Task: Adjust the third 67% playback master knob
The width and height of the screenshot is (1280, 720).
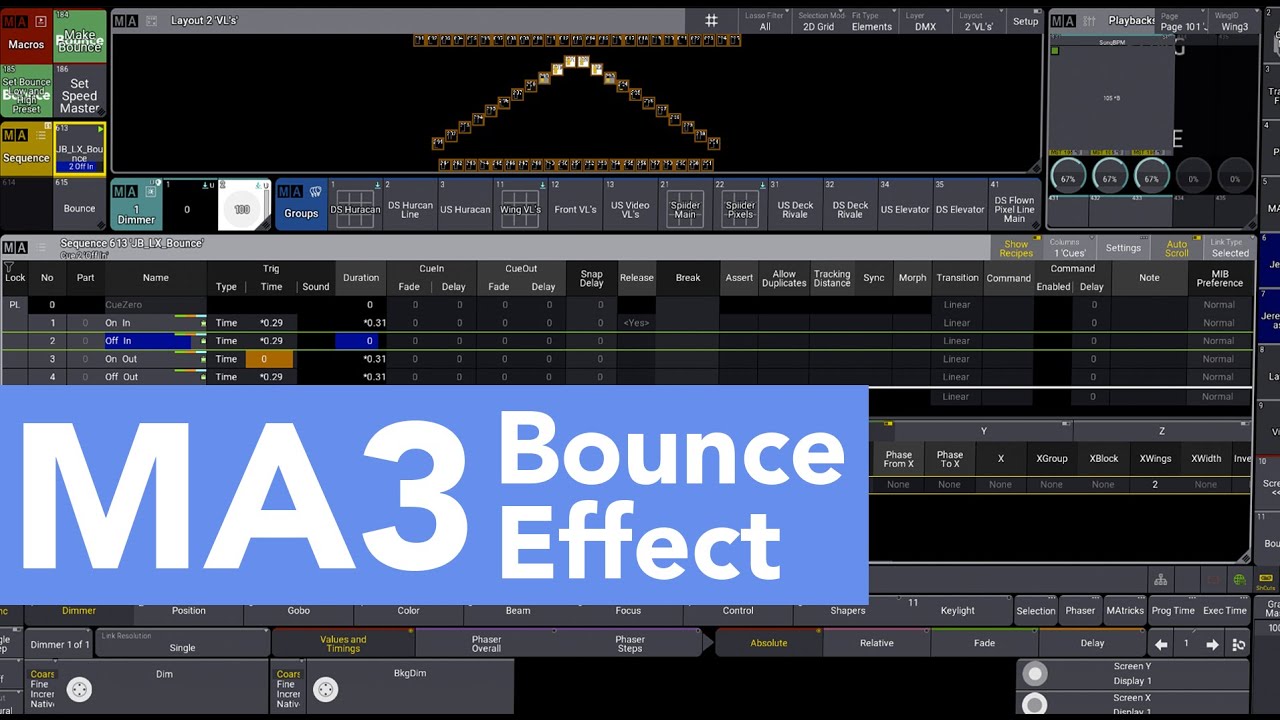Action: [x=1151, y=178]
